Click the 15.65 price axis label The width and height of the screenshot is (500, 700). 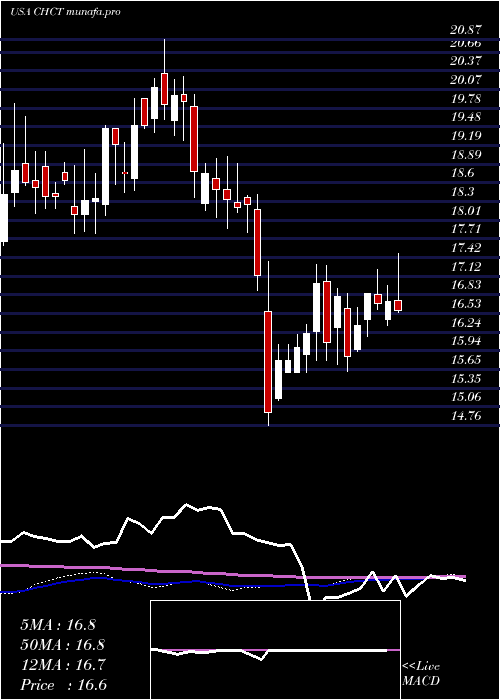(x=466, y=360)
